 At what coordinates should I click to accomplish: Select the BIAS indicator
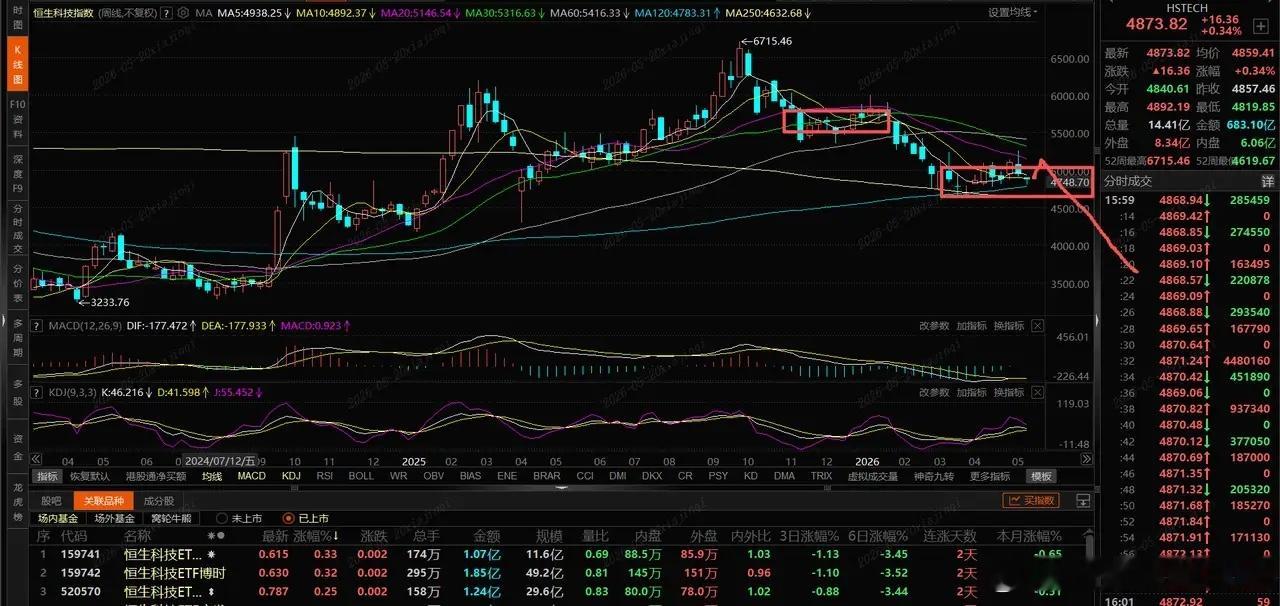pyautogui.click(x=470, y=476)
